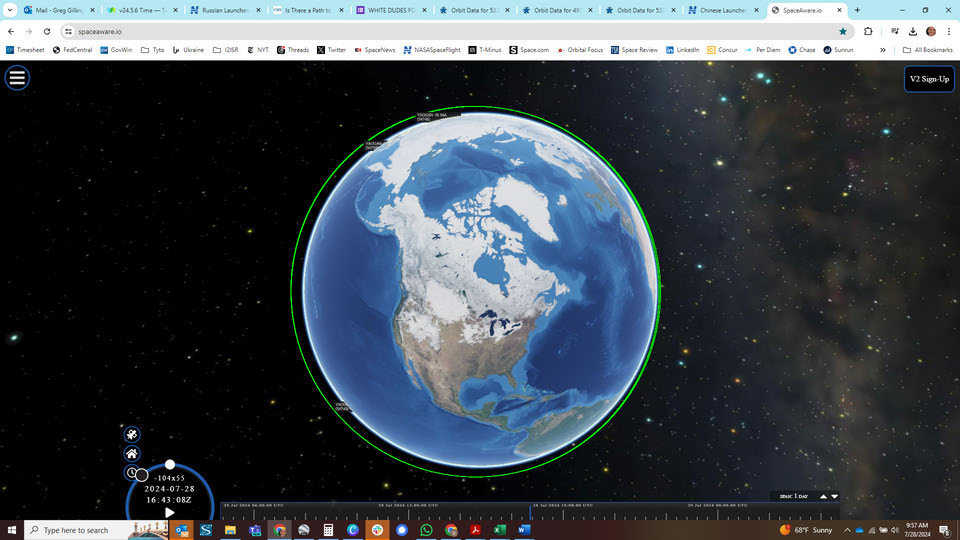
Task: Switch to the Is There a Path to tab
Action: tap(308, 10)
